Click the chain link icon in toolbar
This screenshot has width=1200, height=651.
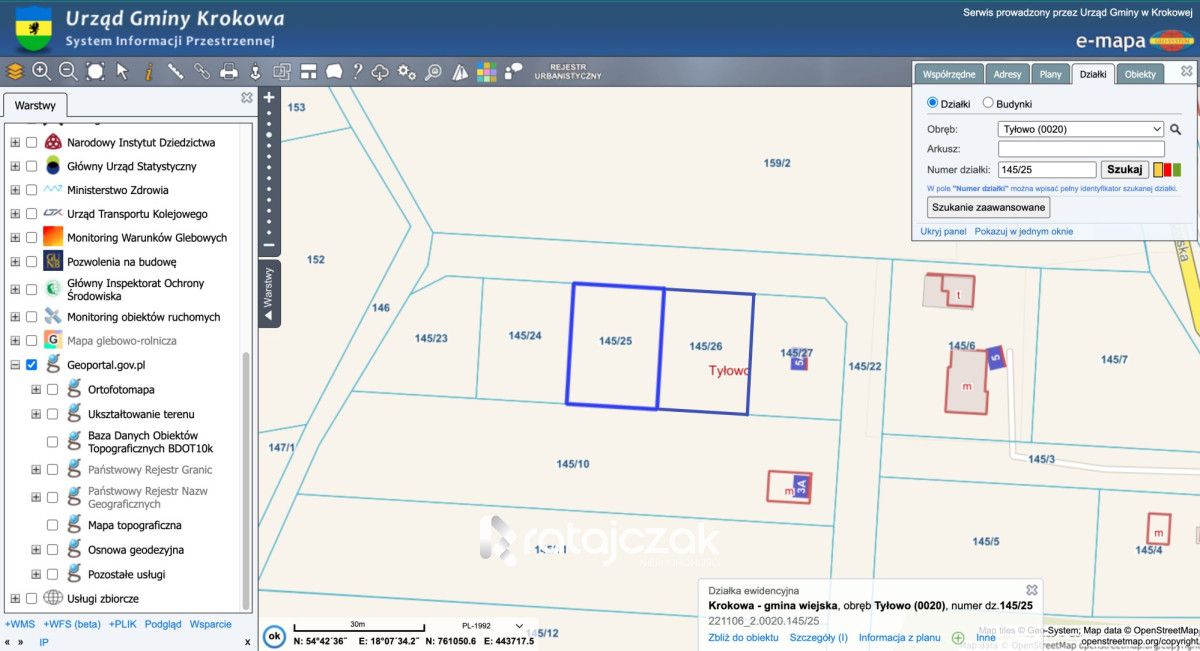coord(202,71)
